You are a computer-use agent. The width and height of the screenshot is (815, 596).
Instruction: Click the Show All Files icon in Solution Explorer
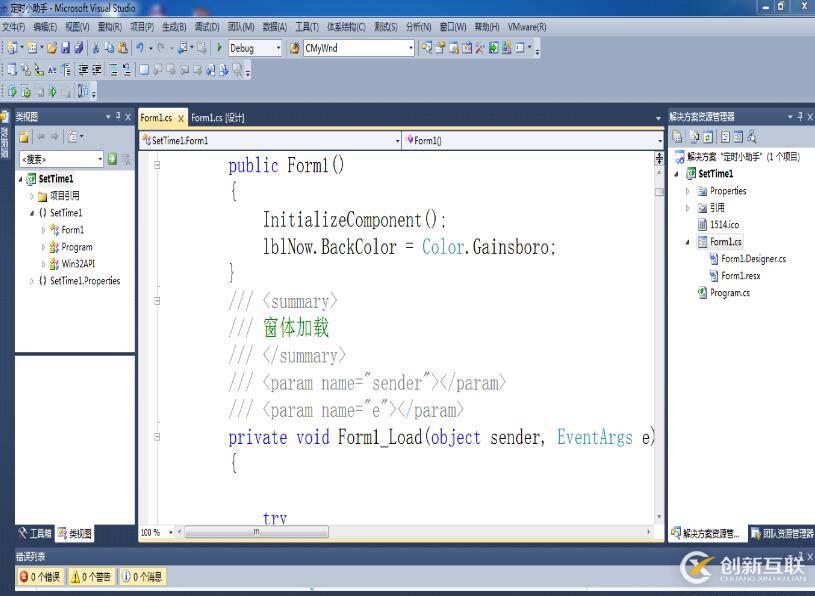[694, 137]
